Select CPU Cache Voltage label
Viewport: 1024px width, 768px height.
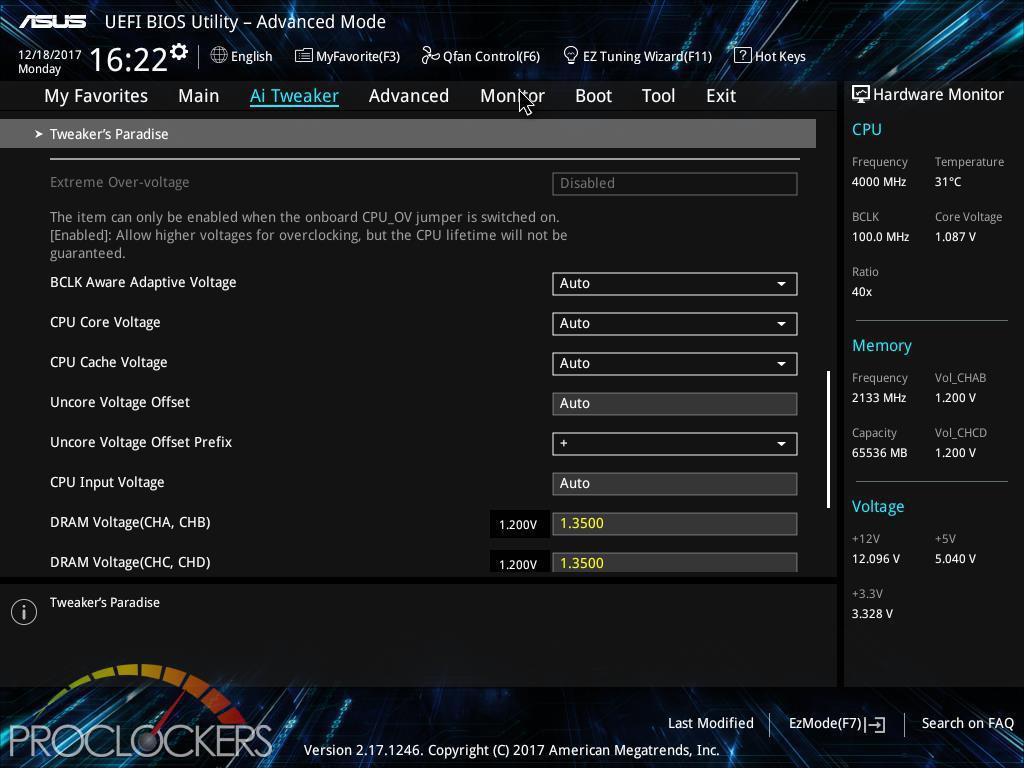108,362
